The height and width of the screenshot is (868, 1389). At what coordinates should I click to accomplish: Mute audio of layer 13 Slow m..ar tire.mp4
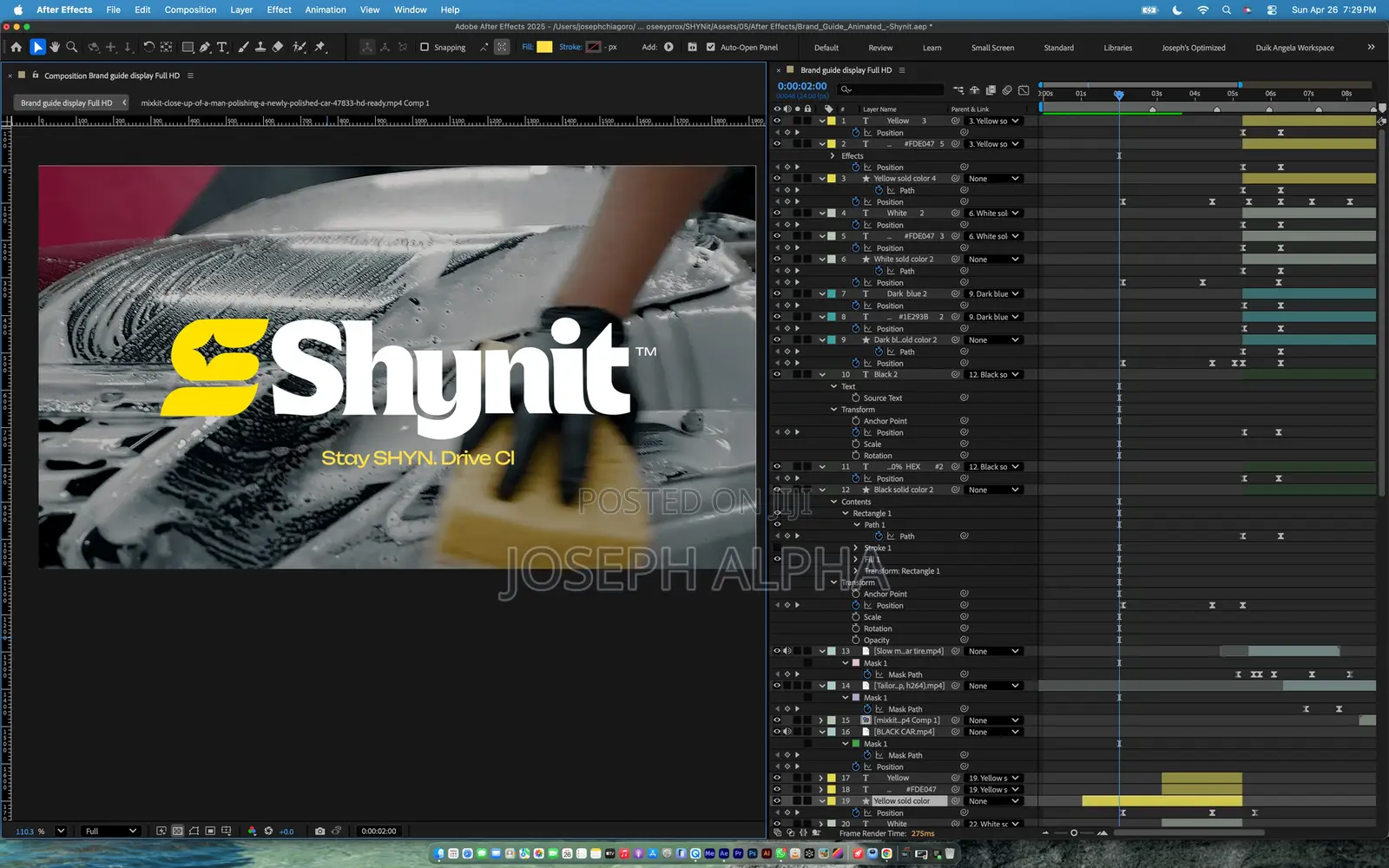click(787, 651)
